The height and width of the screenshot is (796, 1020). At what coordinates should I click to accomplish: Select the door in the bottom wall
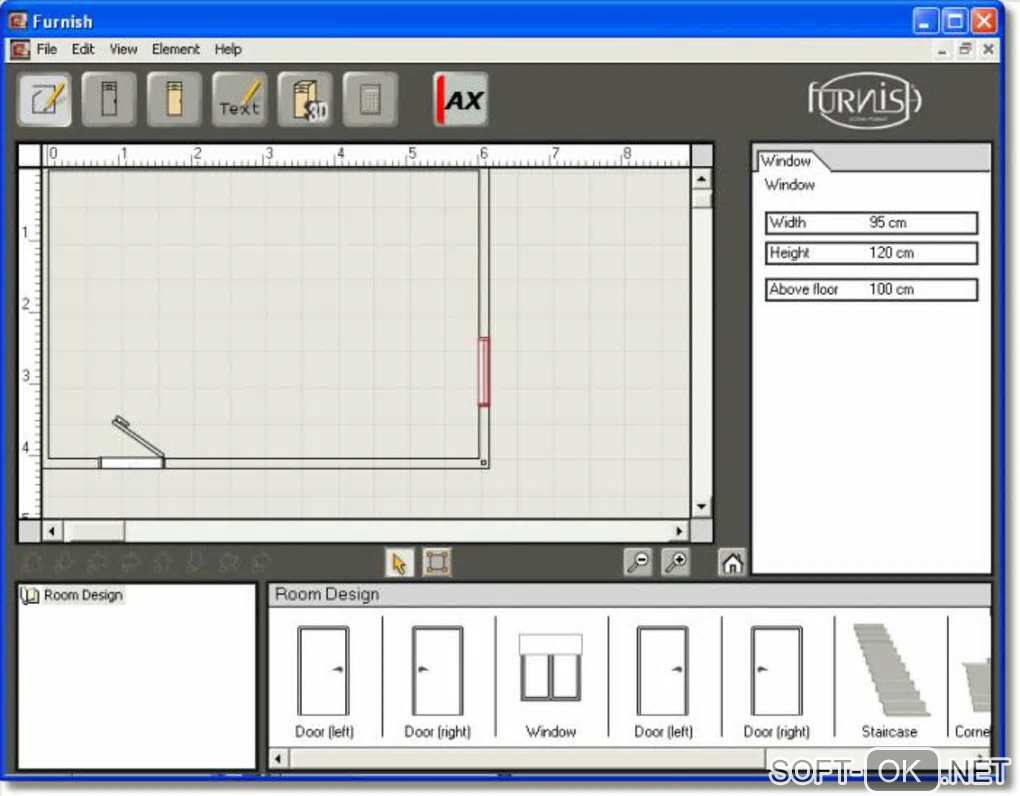(x=132, y=462)
